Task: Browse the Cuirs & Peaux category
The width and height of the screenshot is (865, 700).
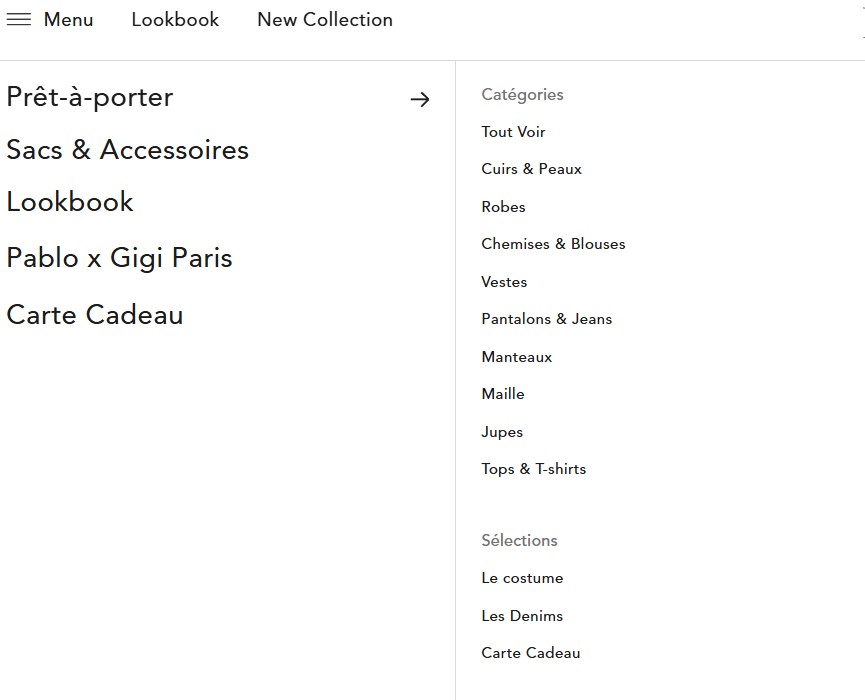Action: point(531,169)
